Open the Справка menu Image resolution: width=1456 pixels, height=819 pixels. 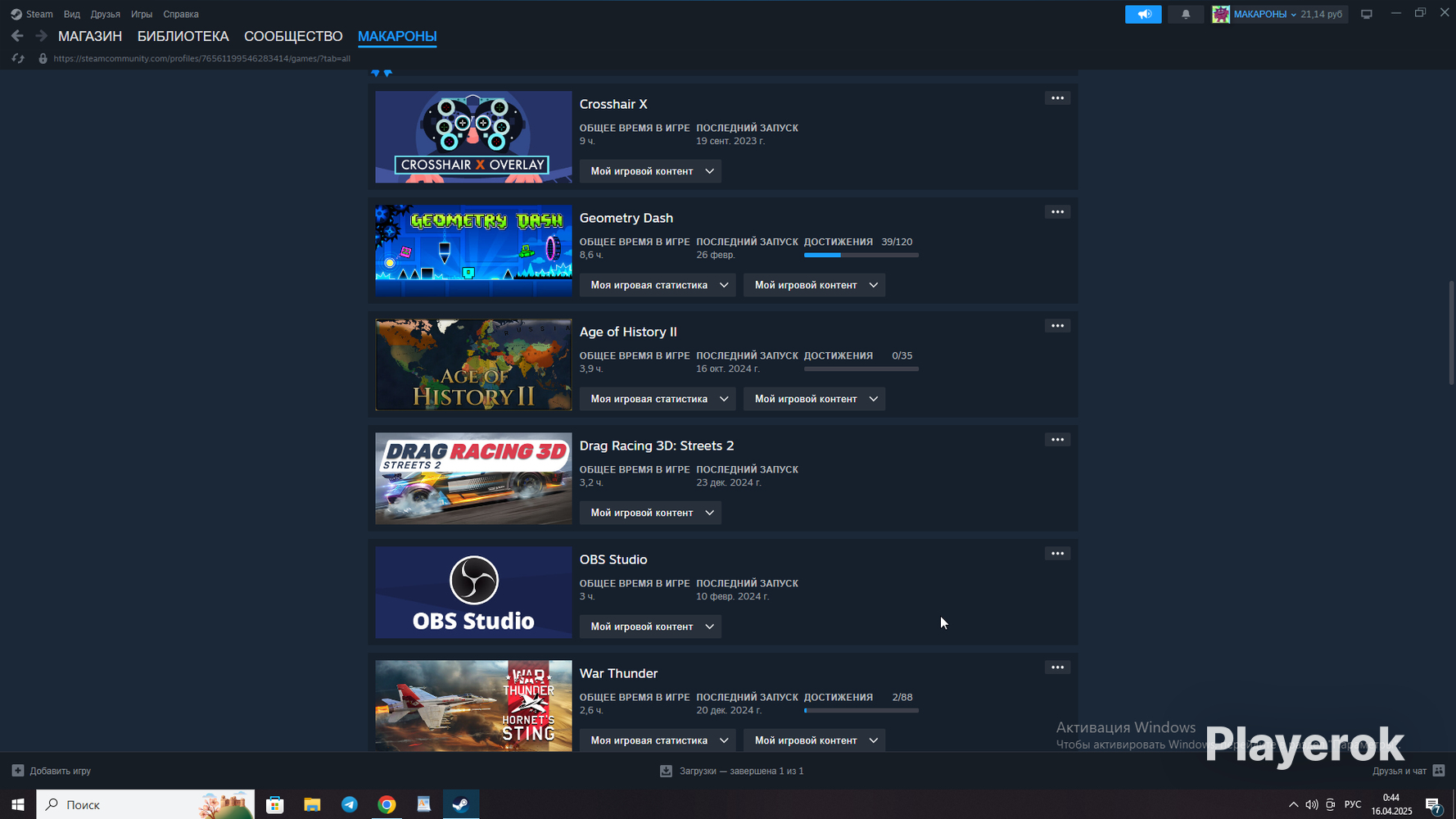tap(181, 14)
